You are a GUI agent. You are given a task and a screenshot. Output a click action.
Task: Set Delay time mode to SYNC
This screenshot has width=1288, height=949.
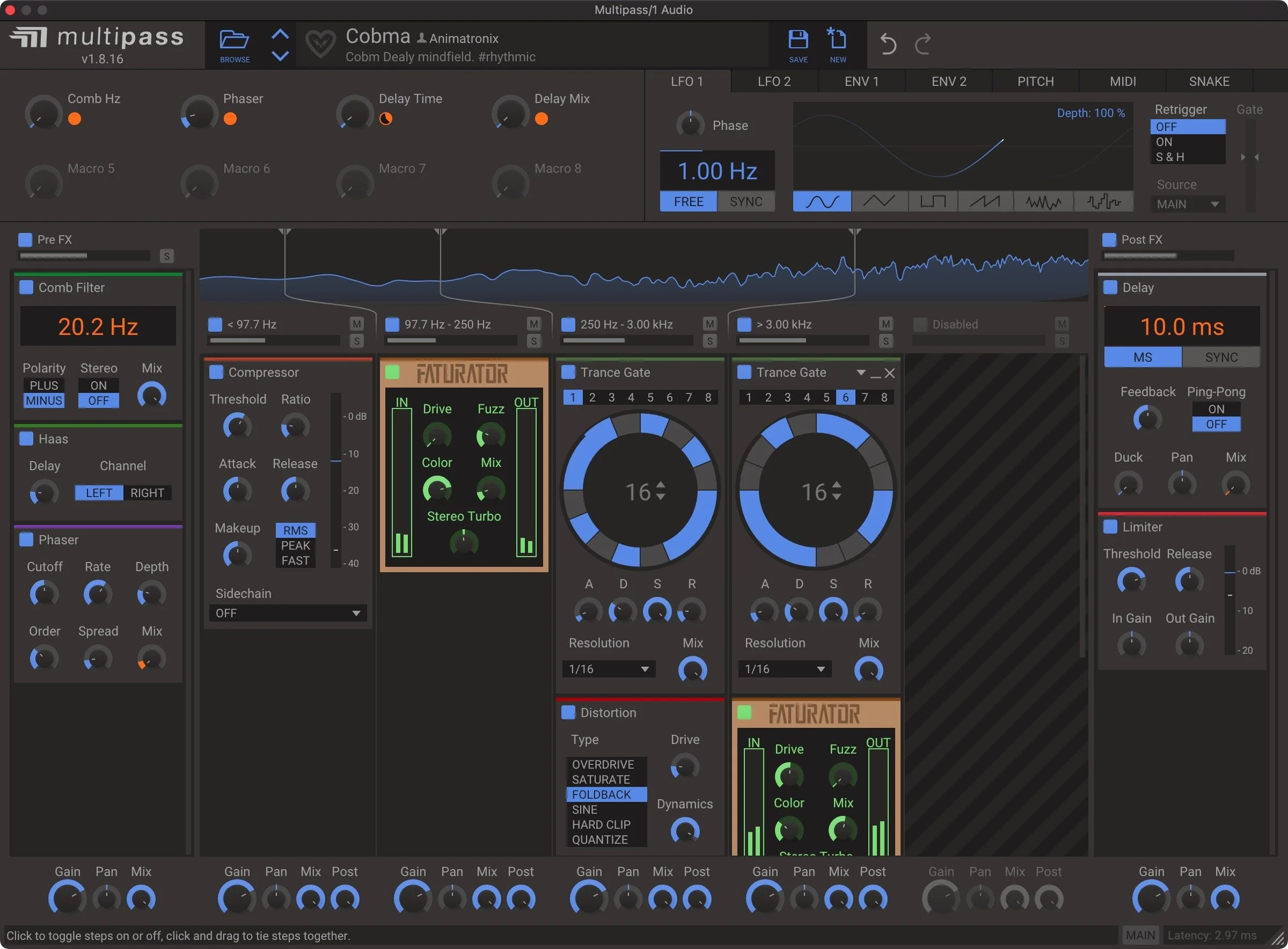click(1221, 357)
